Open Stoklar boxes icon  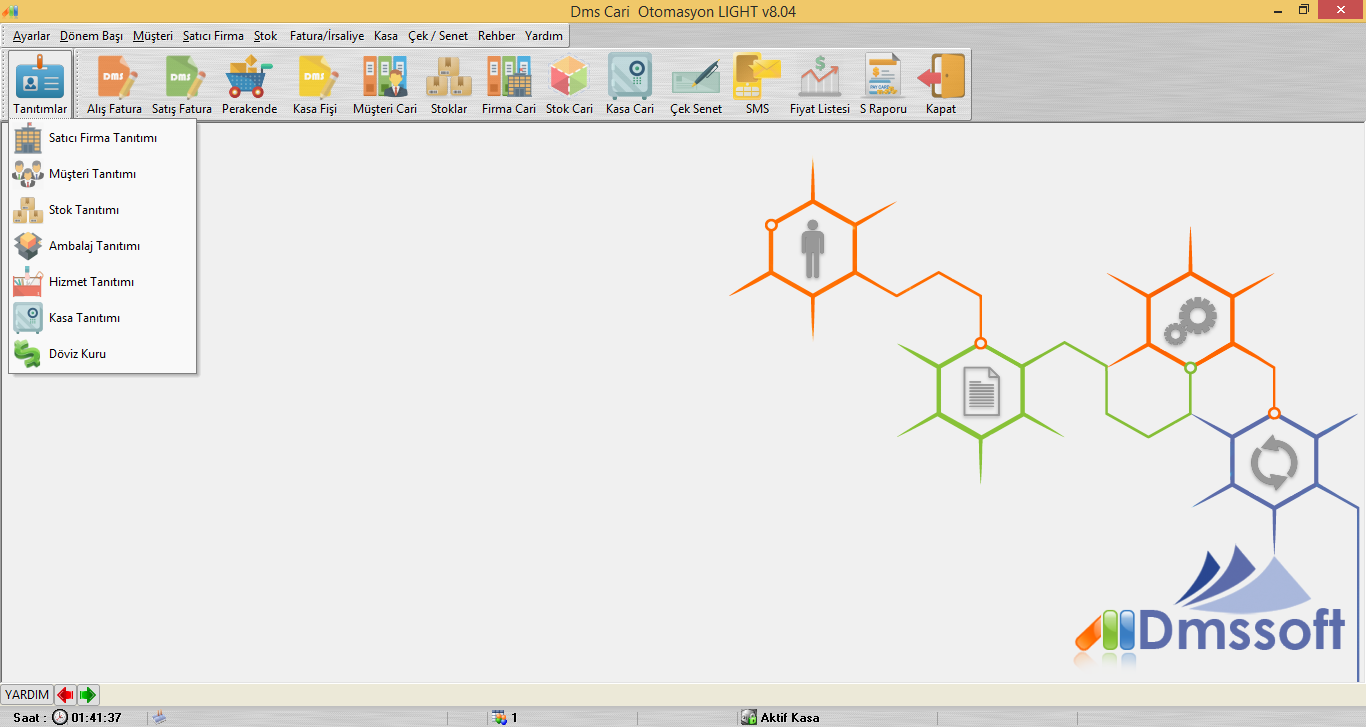pyautogui.click(x=449, y=78)
